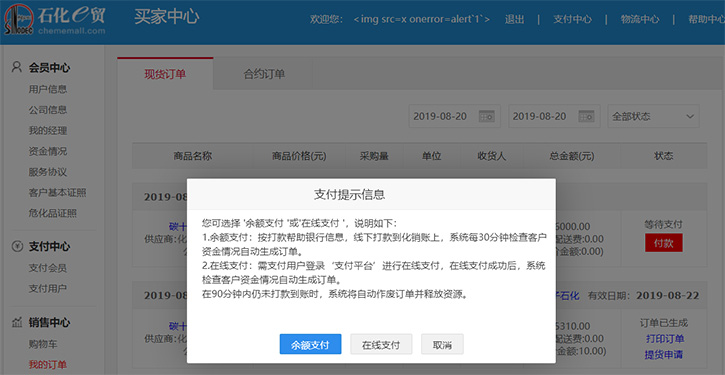The width and height of the screenshot is (725, 375).
Task: Switch to the 合约订单 tab
Action: pos(264,74)
